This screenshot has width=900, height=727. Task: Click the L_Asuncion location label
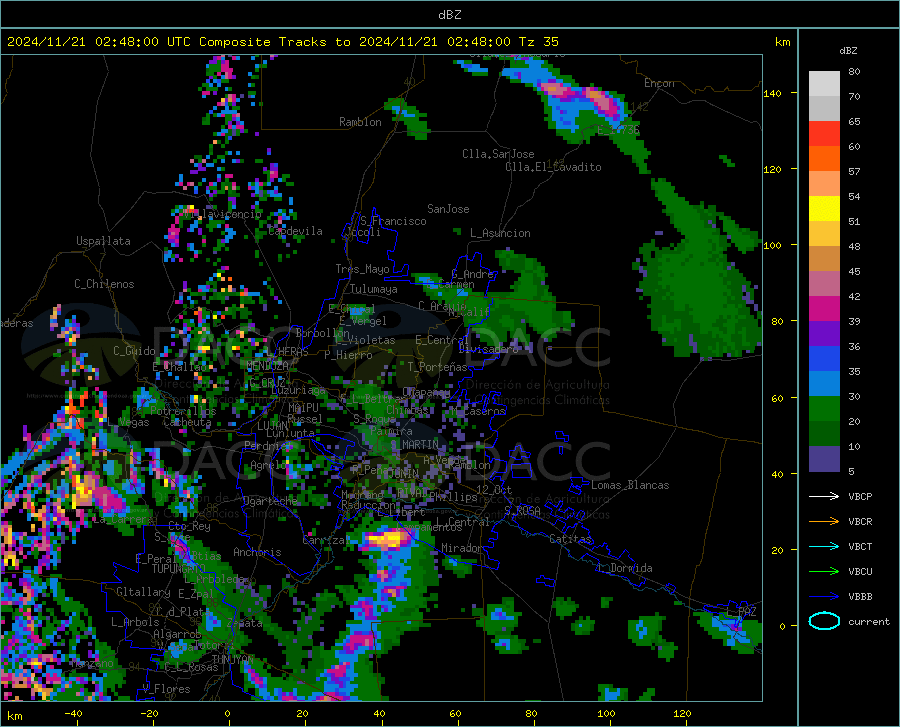500,233
